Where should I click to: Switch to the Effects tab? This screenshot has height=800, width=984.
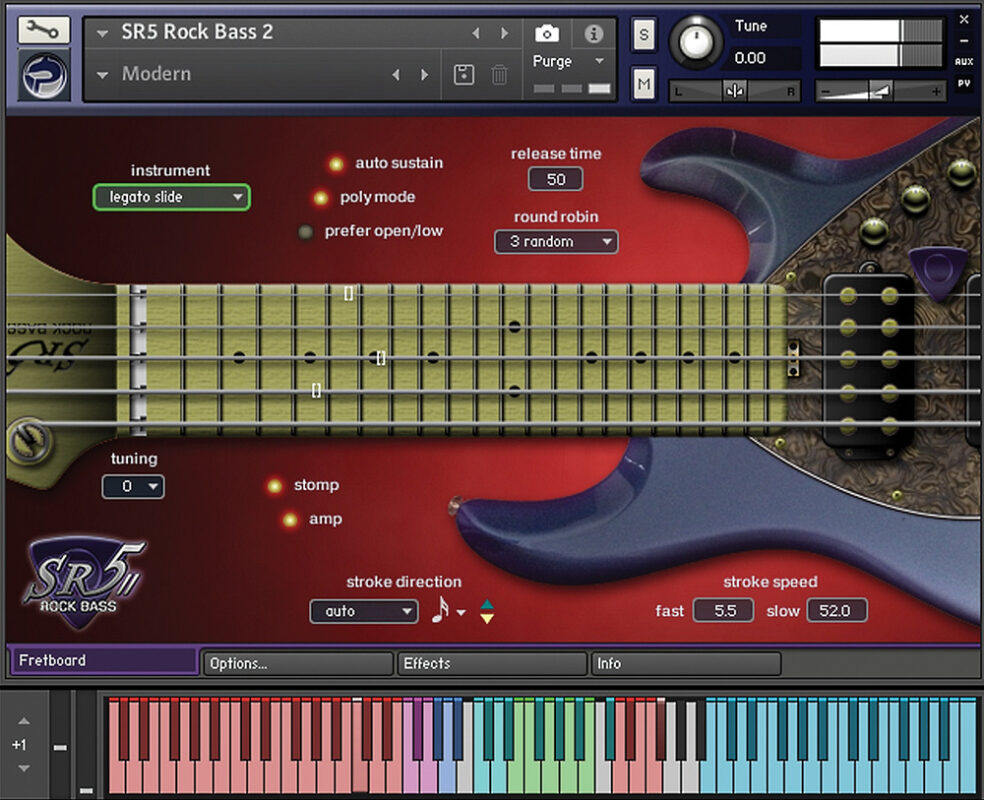[490, 663]
